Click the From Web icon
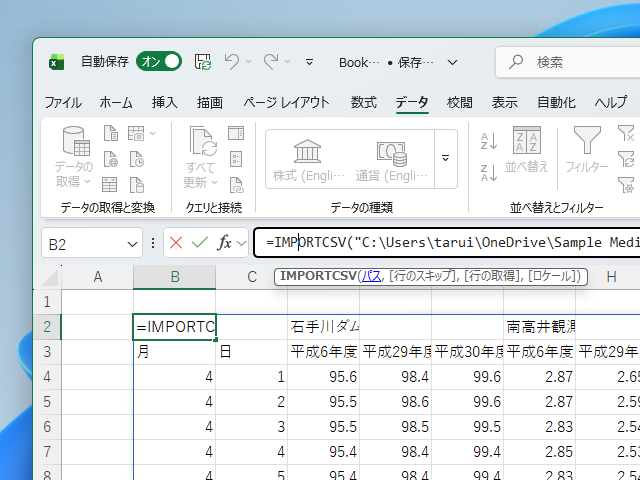Image resolution: width=640 pixels, height=480 pixels. tap(111, 159)
